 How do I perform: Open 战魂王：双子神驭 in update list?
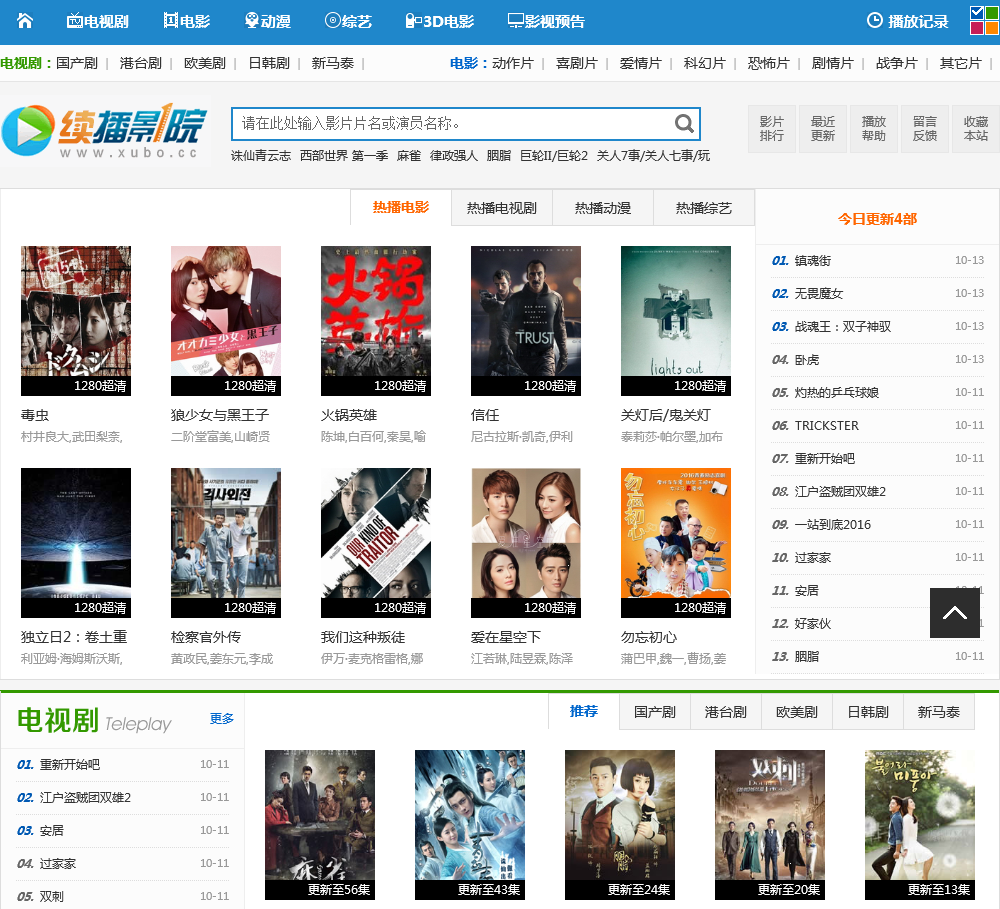pos(842,327)
